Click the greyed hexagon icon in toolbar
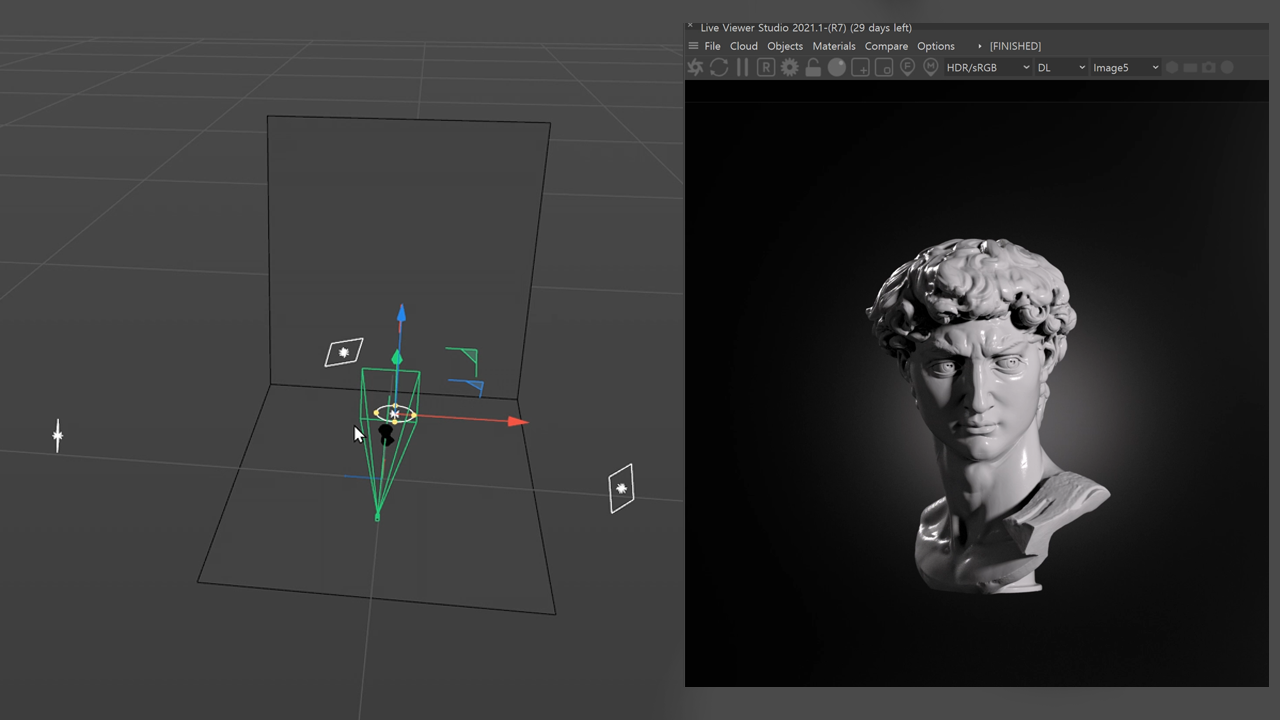This screenshot has width=1280, height=720. pyautogui.click(x=1172, y=67)
